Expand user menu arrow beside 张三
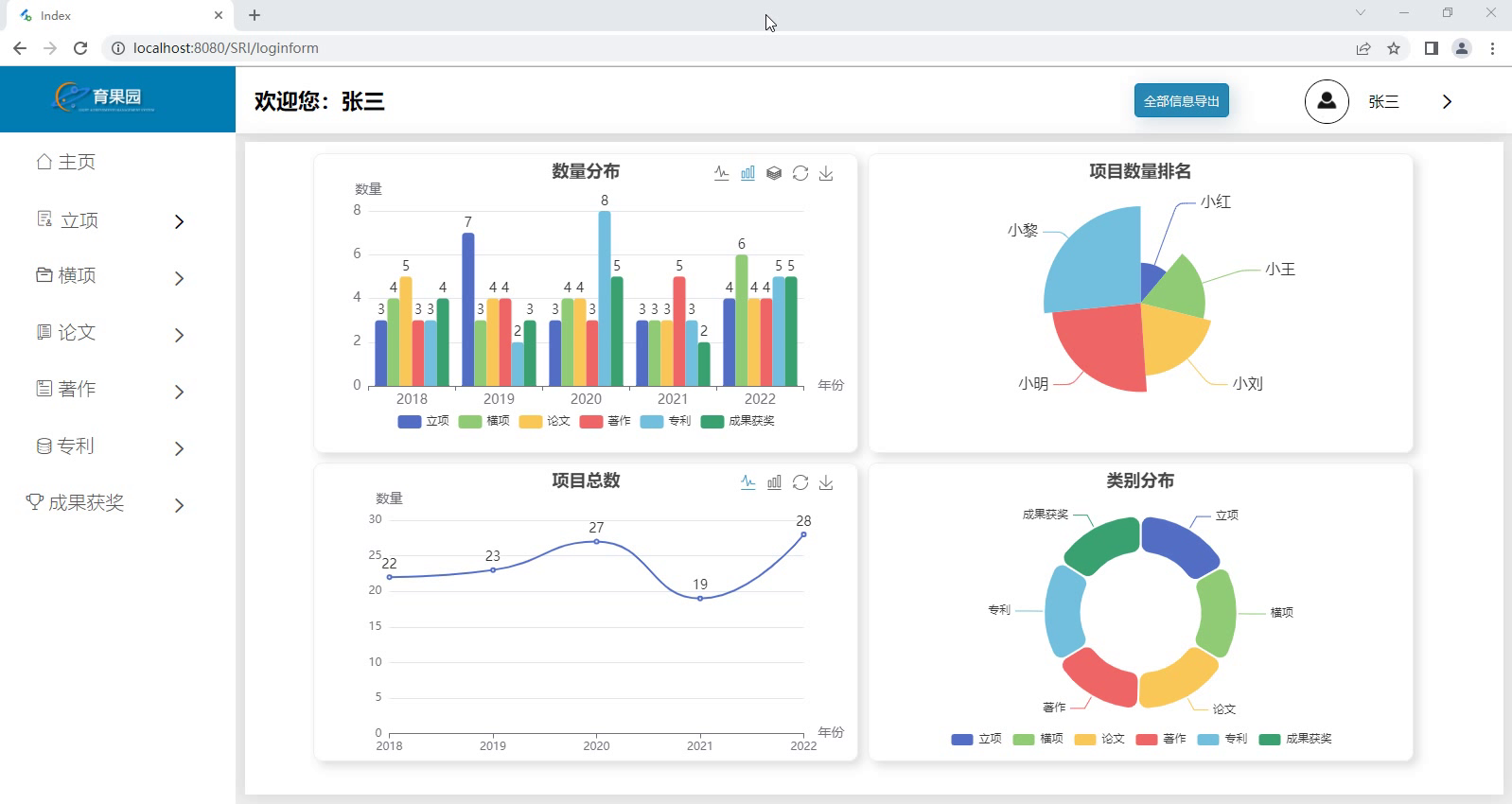The image size is (1512, 804). (1447, 101)
